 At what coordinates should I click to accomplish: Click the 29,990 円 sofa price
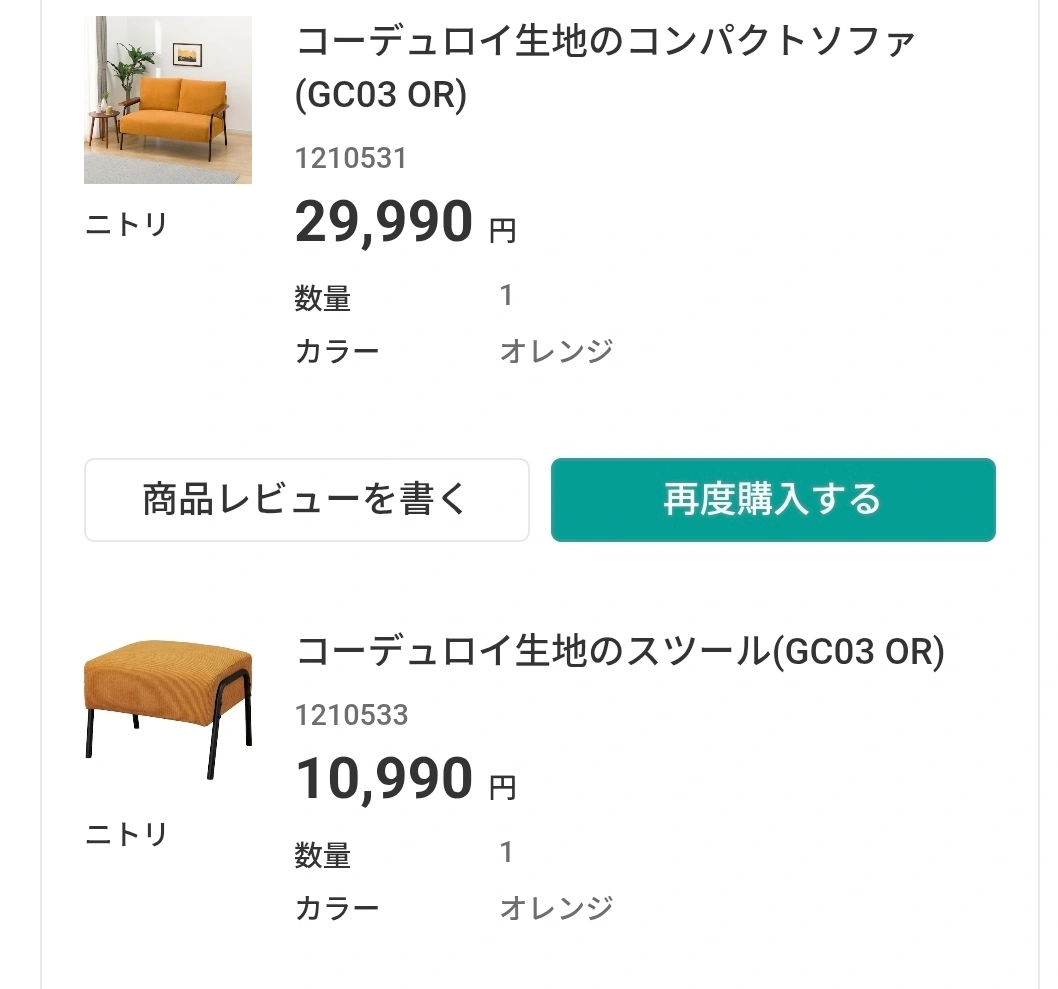[x=405, y=222]
